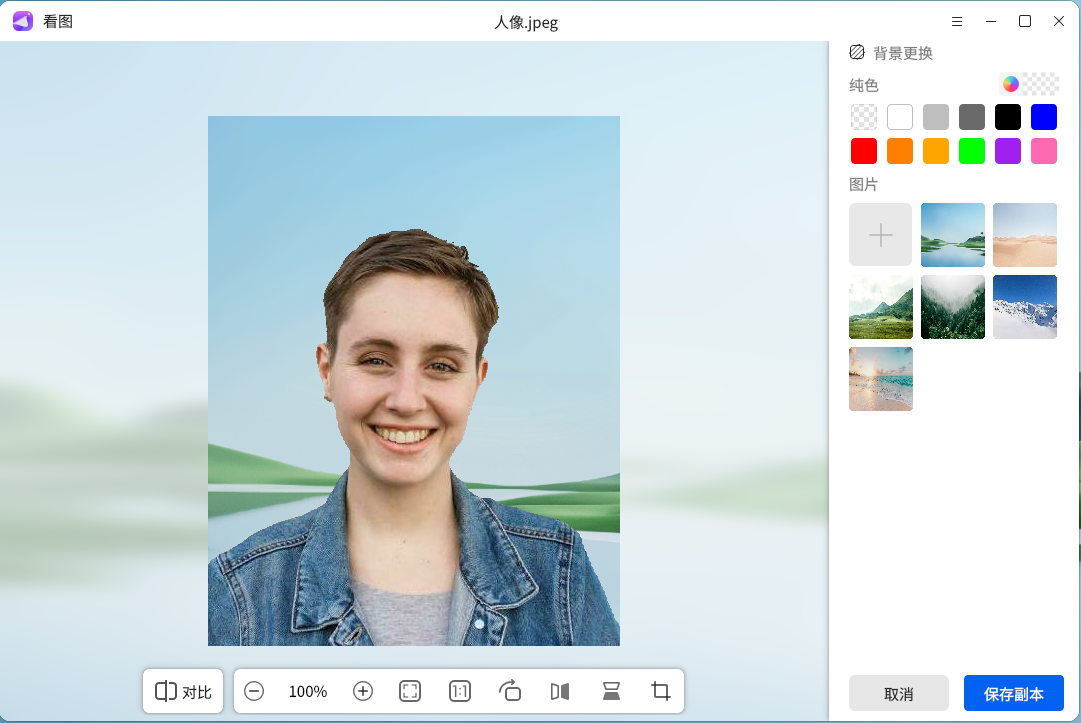The height and width of the screenshot is (723, 1081).
Task: Toggle the 对比 compare view
Action: pos(183,691)
